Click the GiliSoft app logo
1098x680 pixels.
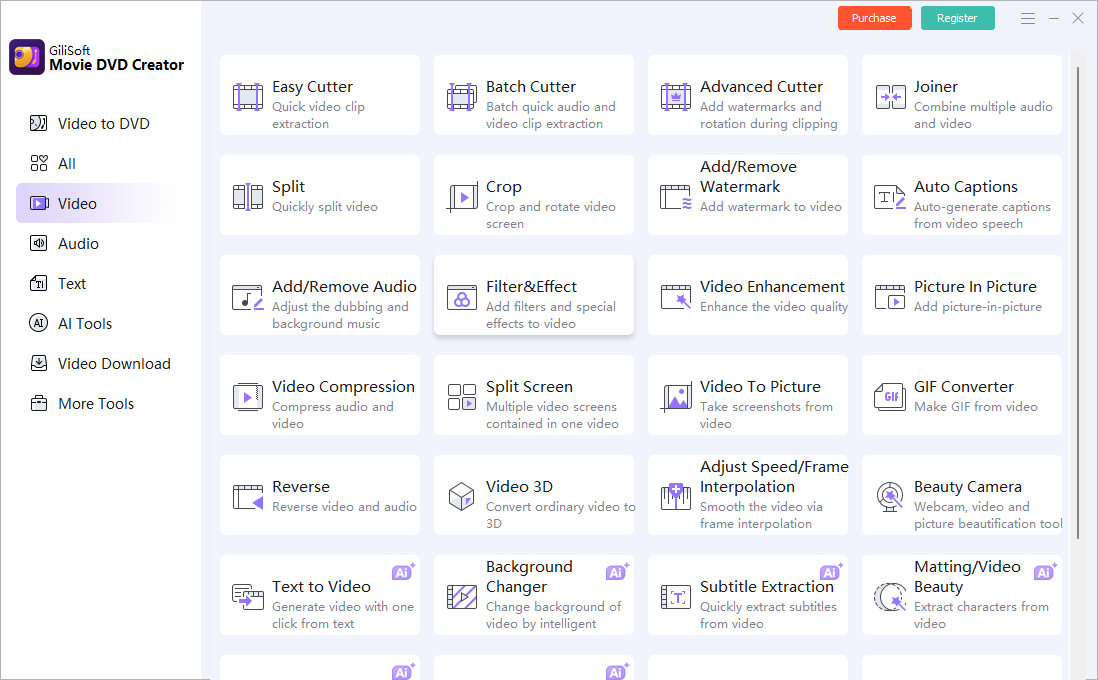(27, 57)
